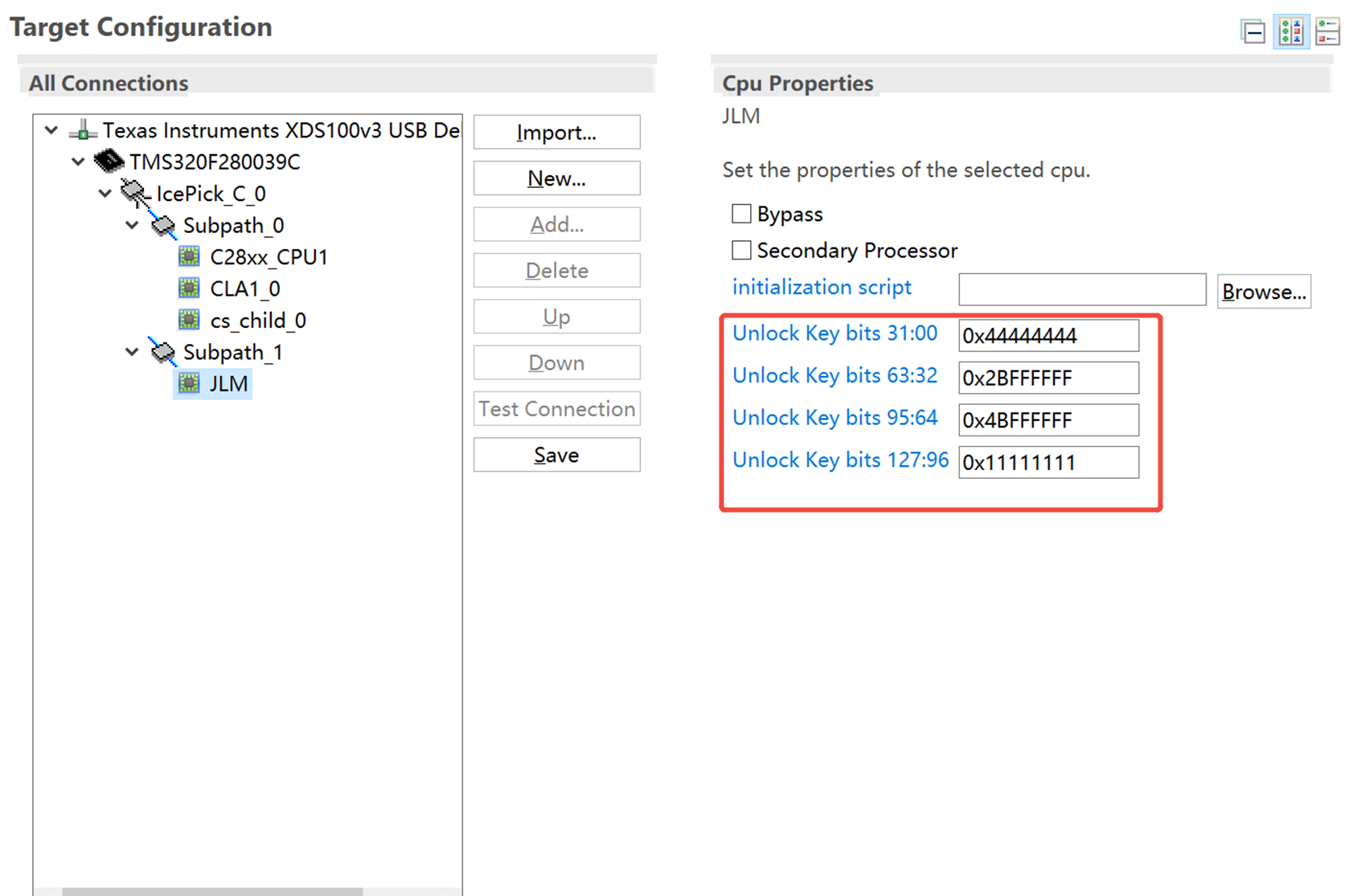Click the Test Connection button

click(556, 408)
